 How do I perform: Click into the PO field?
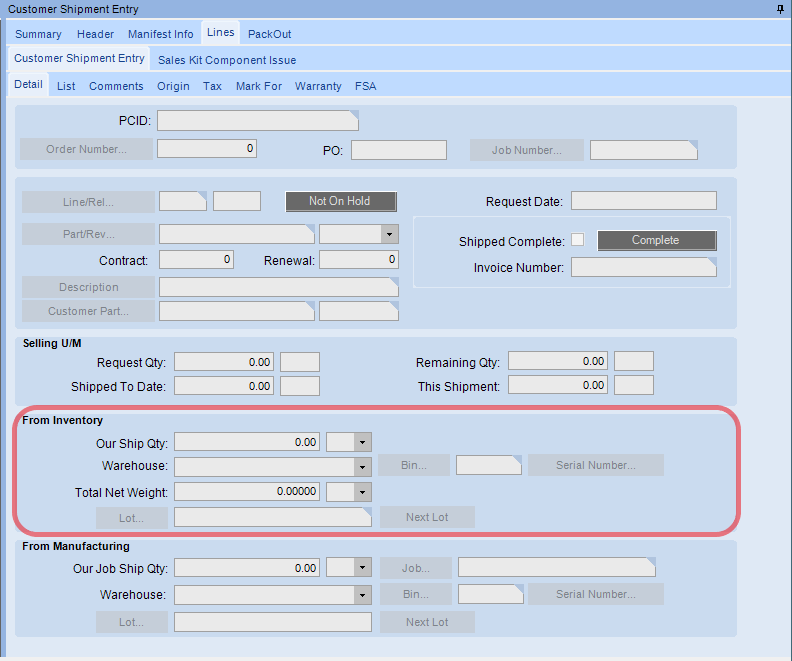(x=399, y=150)
